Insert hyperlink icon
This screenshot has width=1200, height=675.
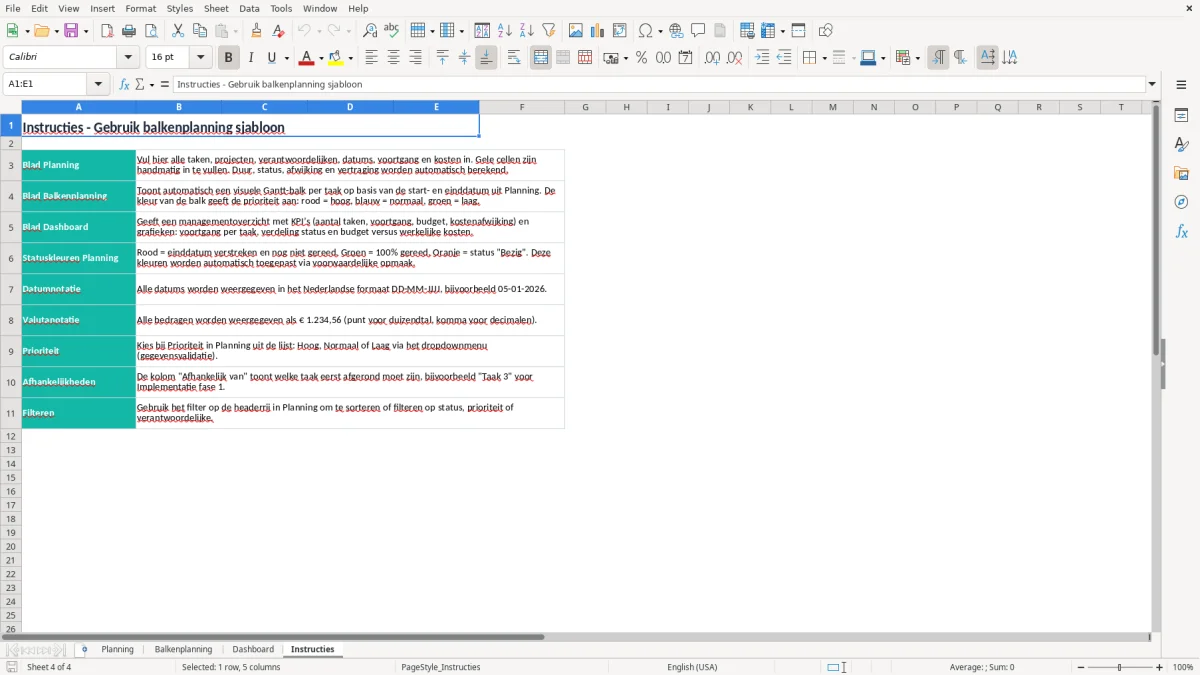coord(677,31)
